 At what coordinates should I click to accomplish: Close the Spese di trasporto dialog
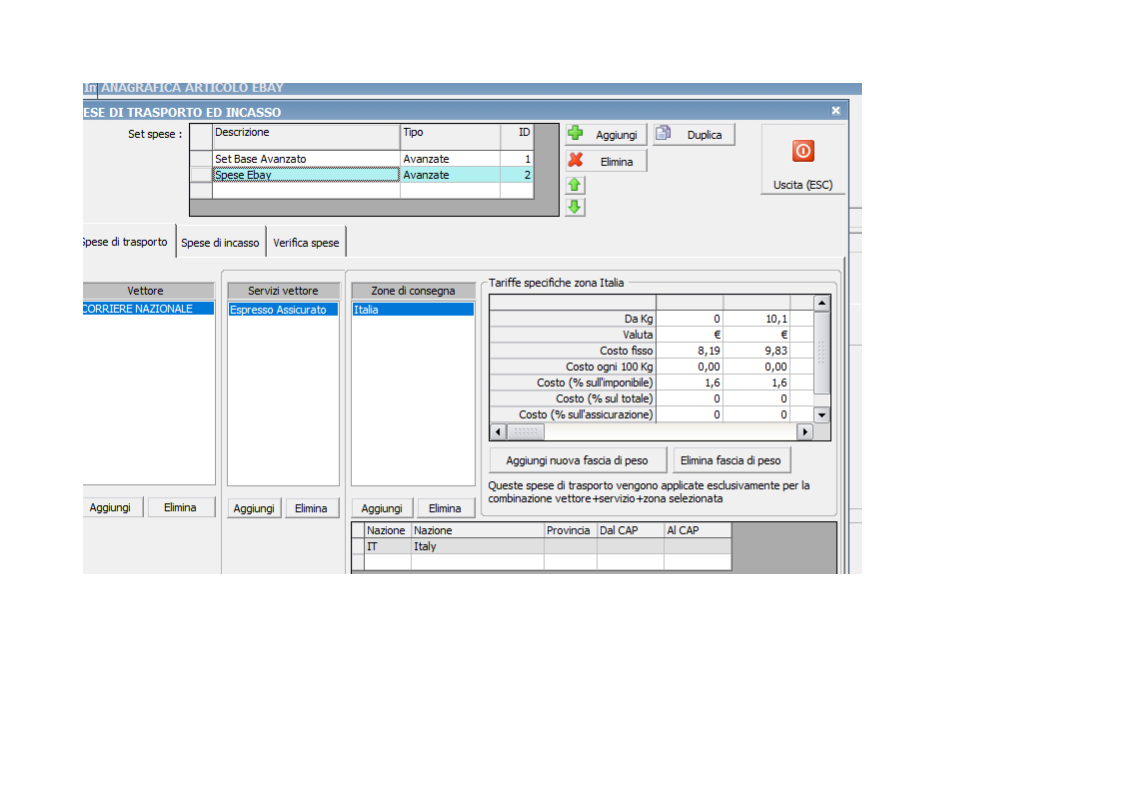[836, 110]
